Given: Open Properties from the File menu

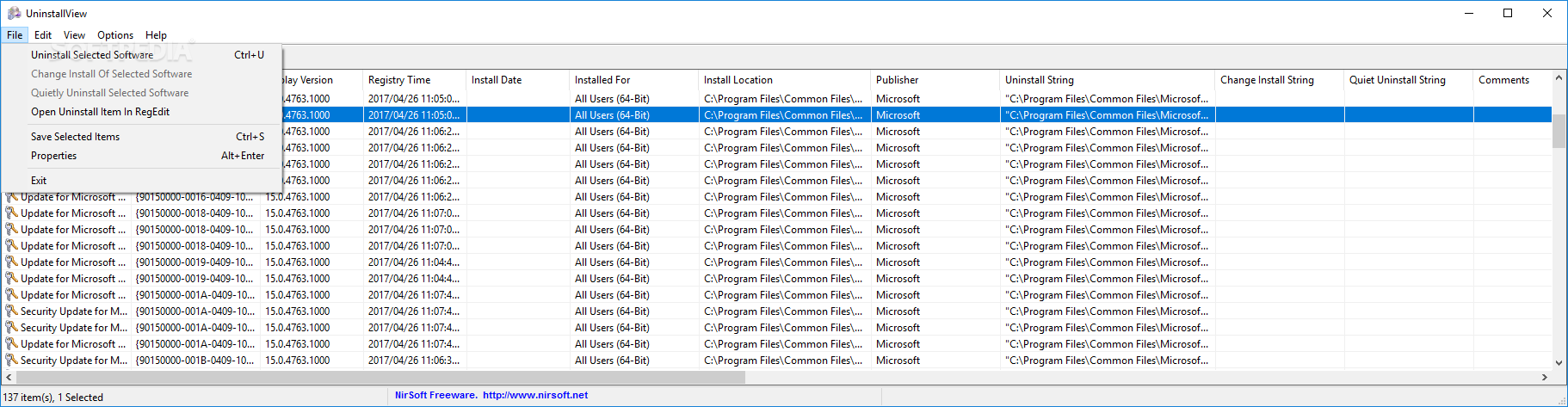Looking at the screenshot, I should (142, 156).
